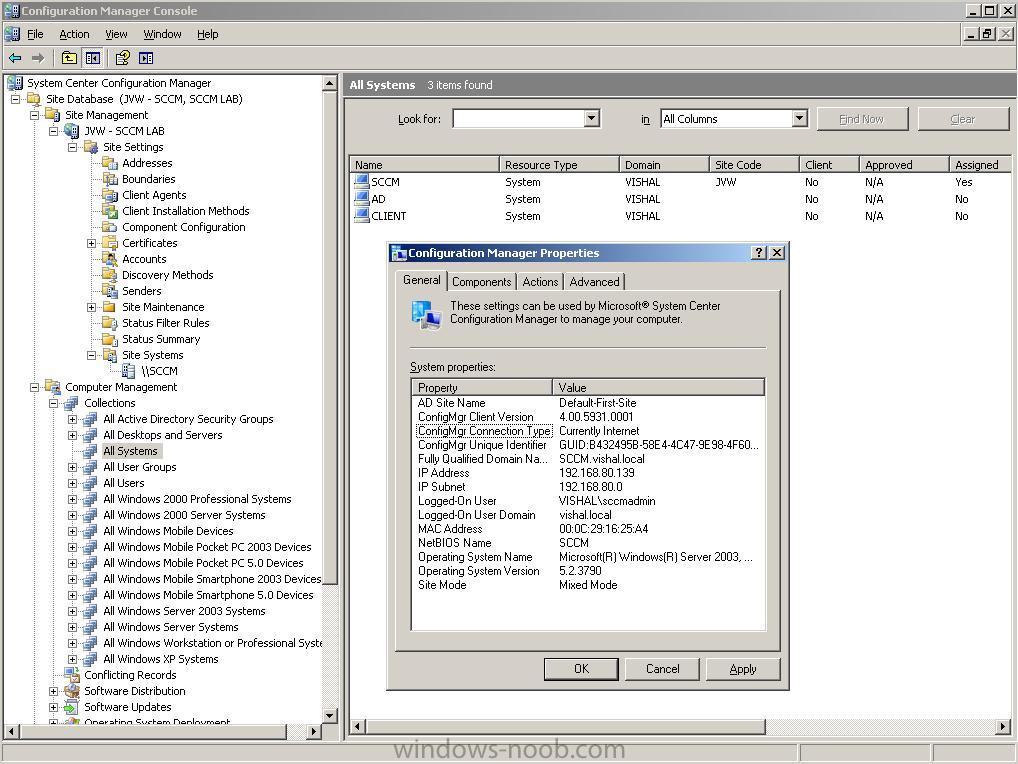Click the Find Now button
1018x764 pixels.
pos(862,119)
